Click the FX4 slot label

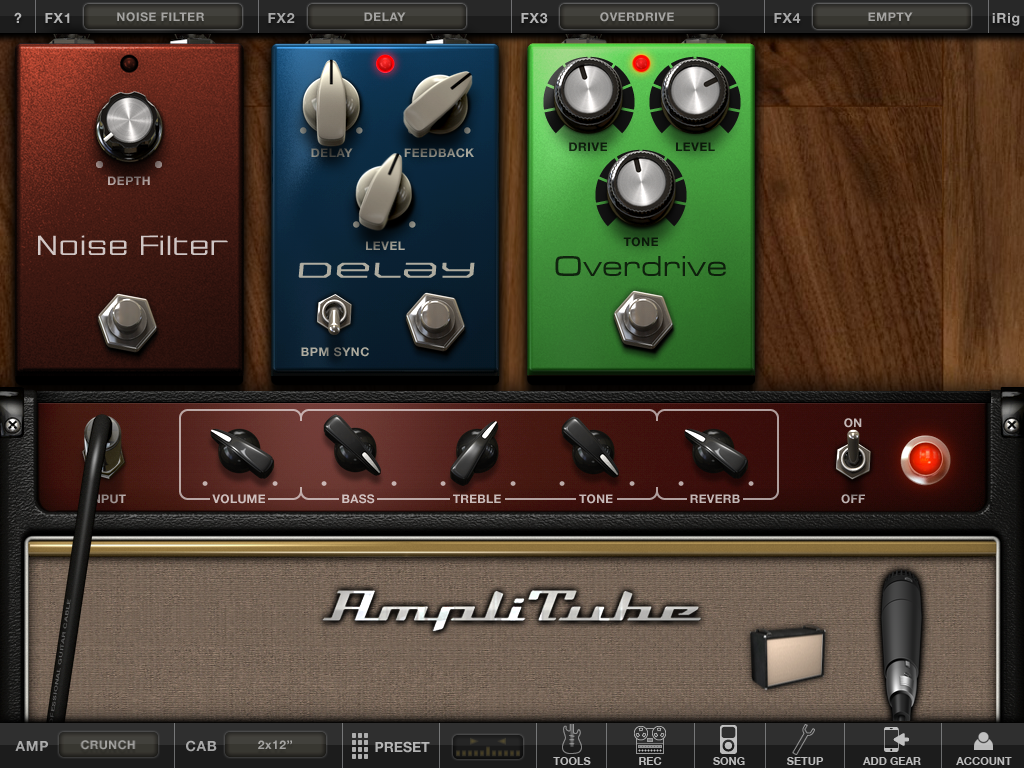pyautogui.click(x=786, y=18)
